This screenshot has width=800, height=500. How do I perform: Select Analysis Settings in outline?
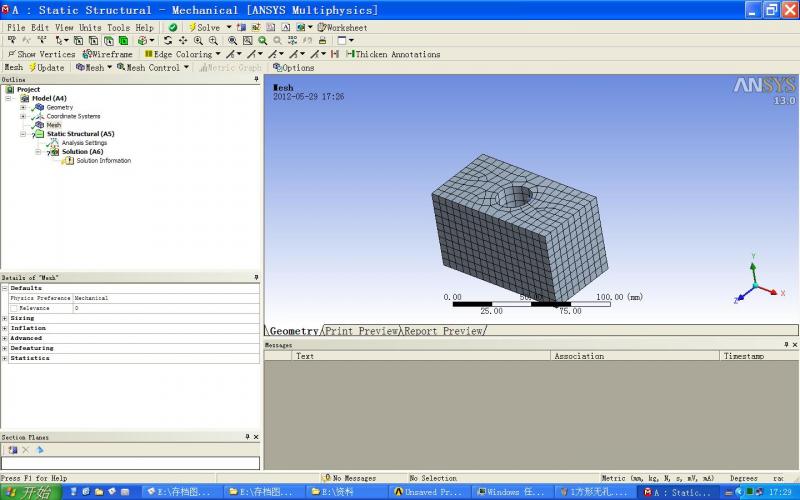pos(84,143)
